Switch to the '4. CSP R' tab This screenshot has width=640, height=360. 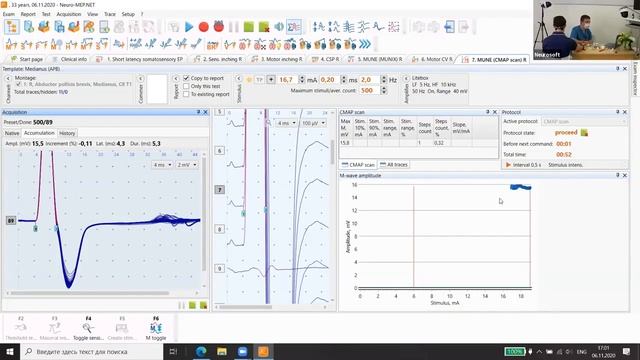pos(325,59)
